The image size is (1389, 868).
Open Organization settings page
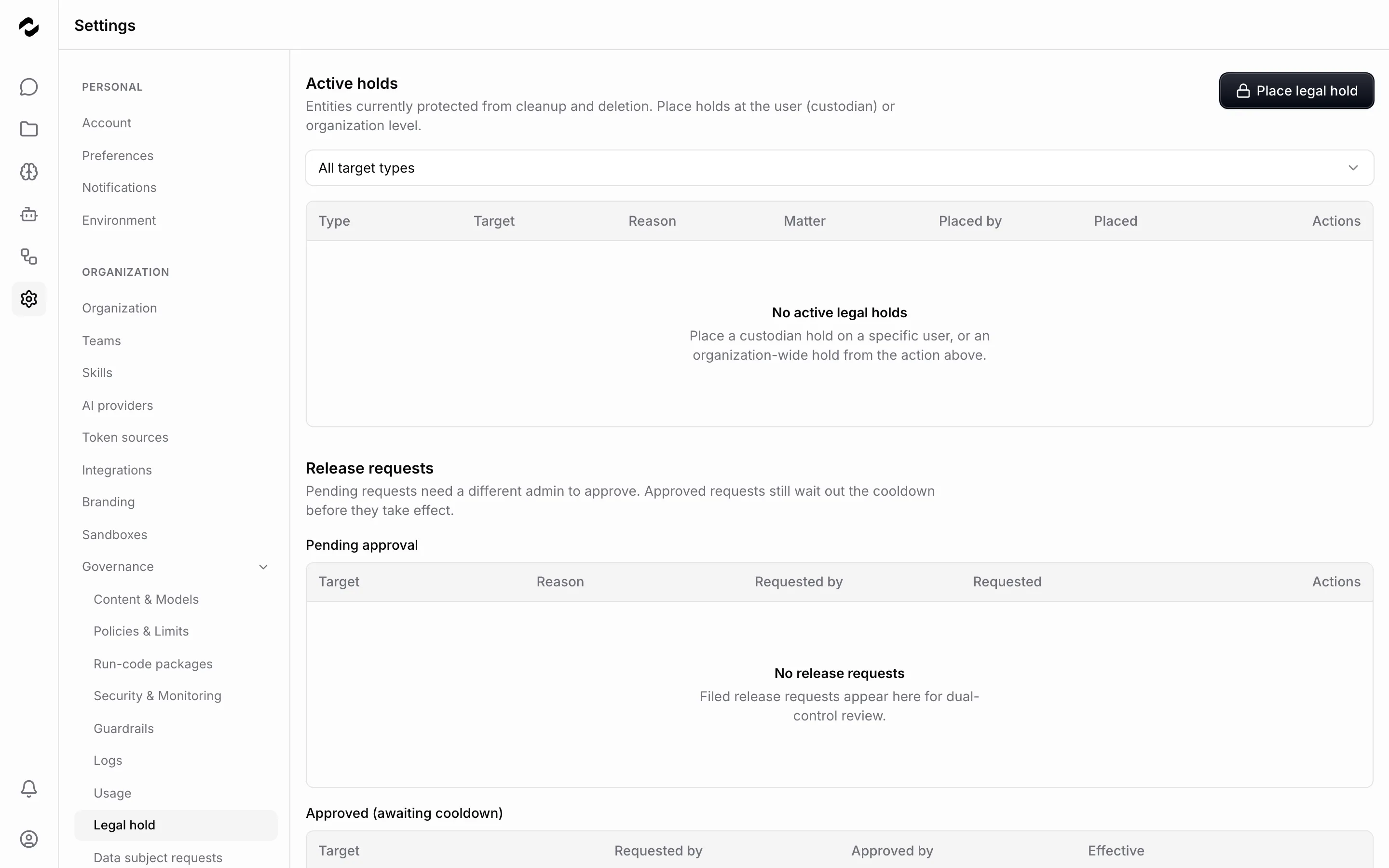click(120, 308)
